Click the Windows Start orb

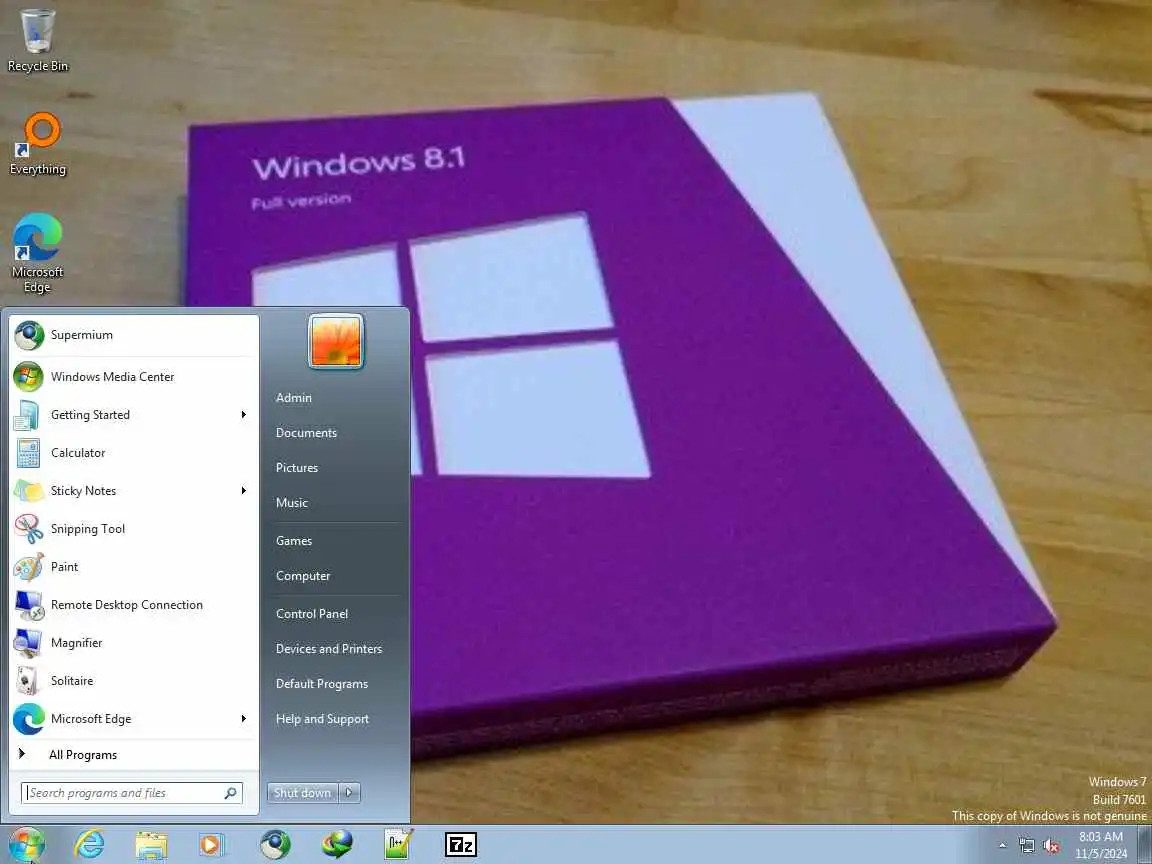point(27,845)
